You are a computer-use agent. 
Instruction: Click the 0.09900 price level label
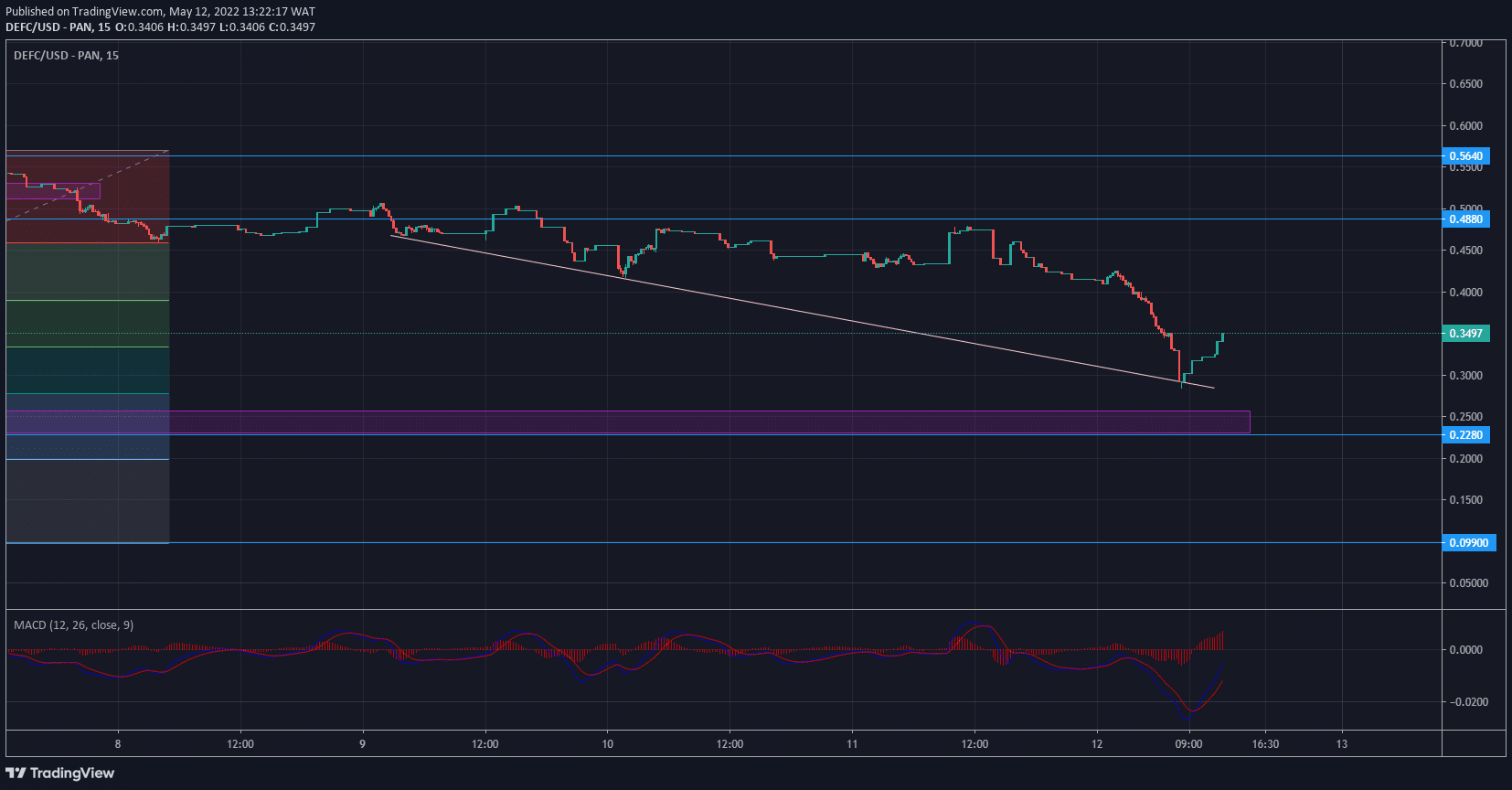(x=1469, y=543)
